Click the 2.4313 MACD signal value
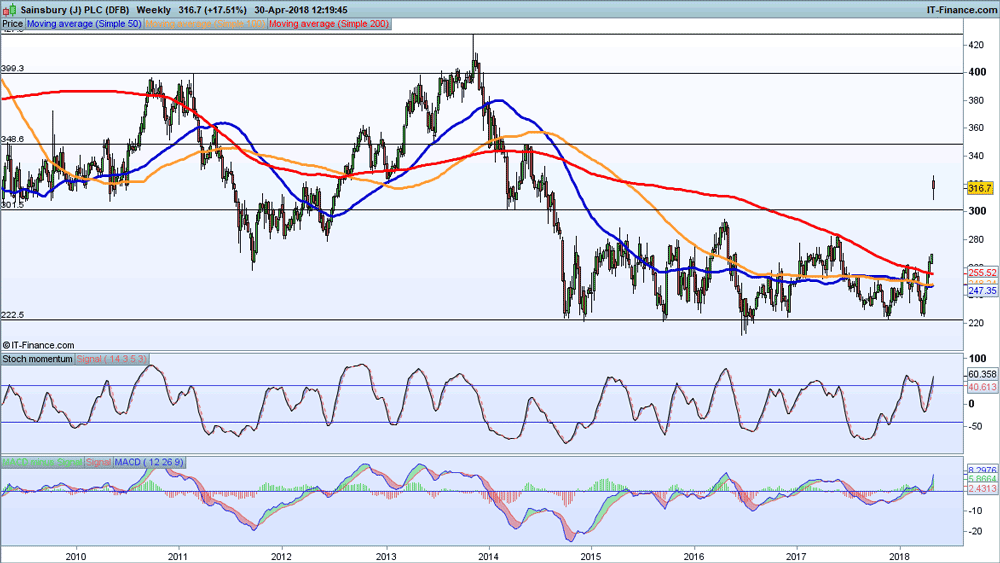The image size is (1000, 563). (982, 488)
